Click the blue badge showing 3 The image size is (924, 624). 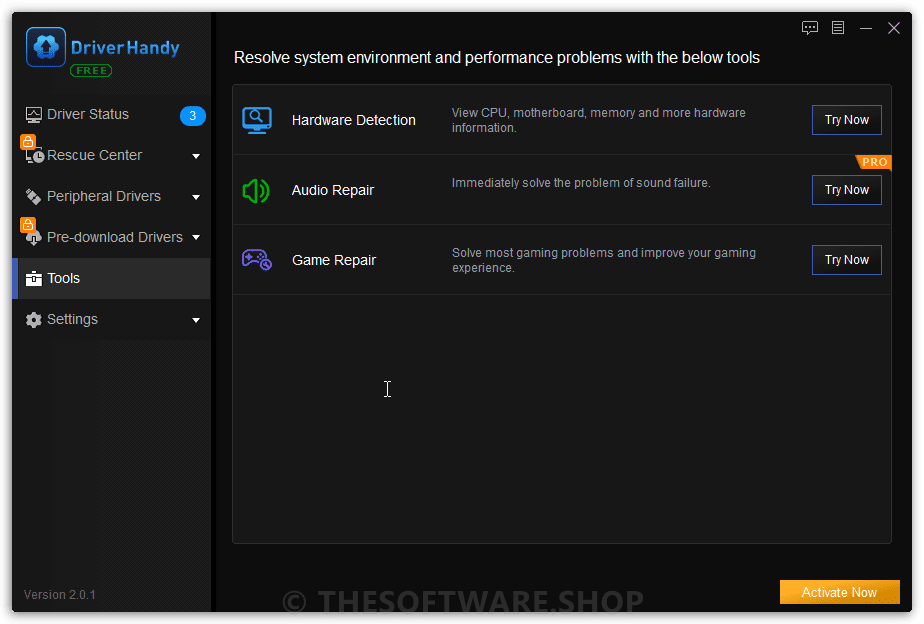click(x=192, y=115)
